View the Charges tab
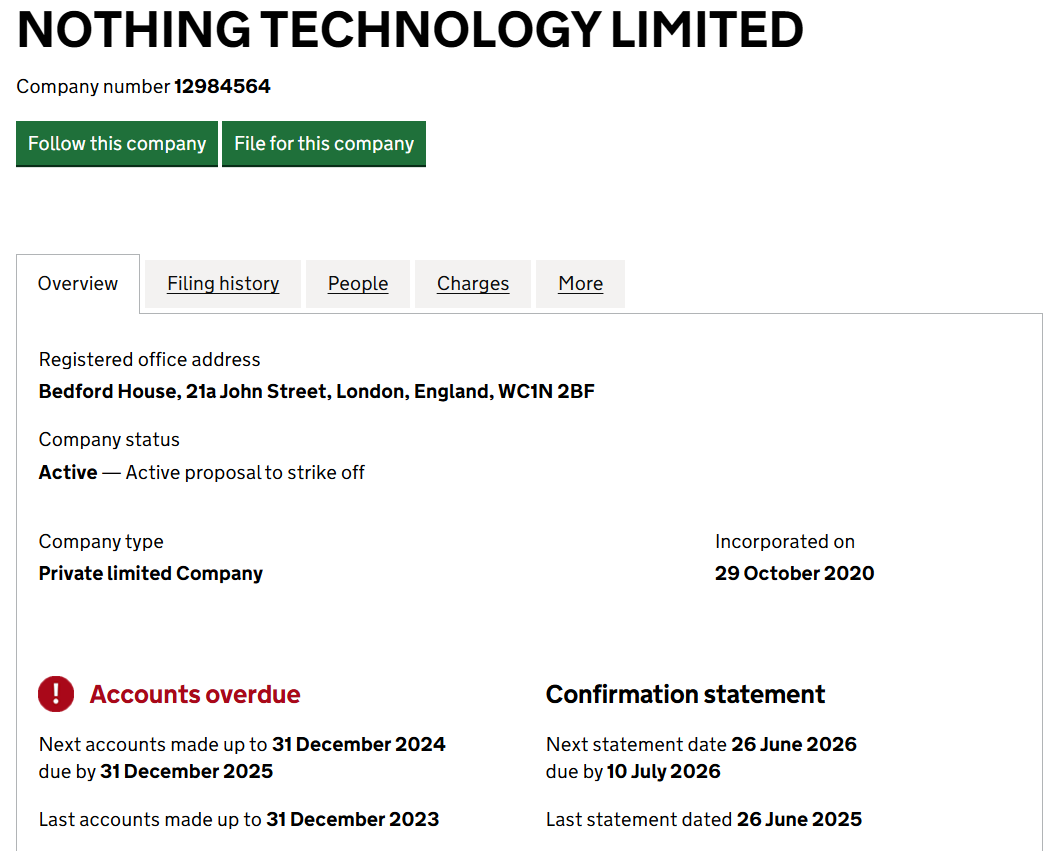This screenshot has height=851, width=1058. click(x=472, y=284)
